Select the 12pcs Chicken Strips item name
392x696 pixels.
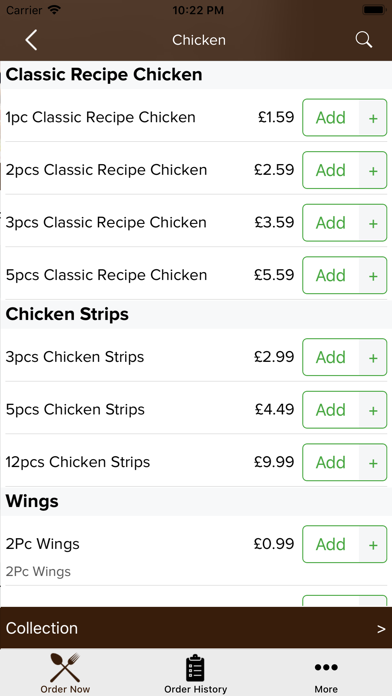pos(78,462)
